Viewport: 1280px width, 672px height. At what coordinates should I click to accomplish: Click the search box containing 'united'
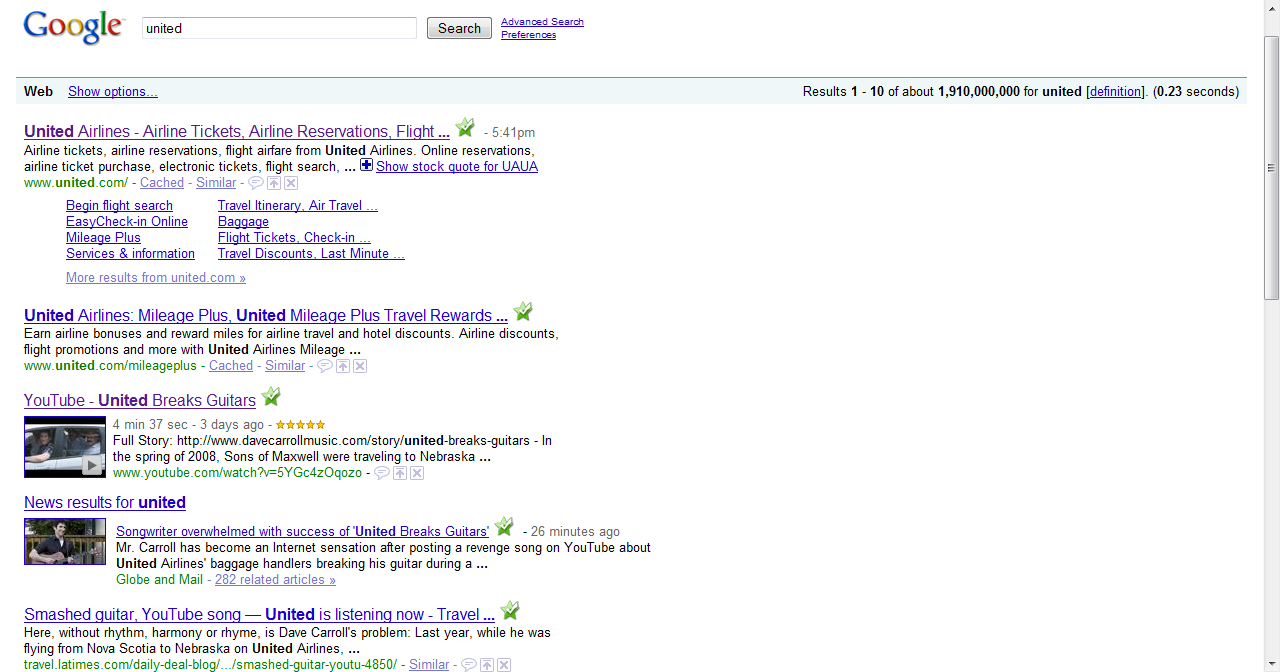coord(279,28)
